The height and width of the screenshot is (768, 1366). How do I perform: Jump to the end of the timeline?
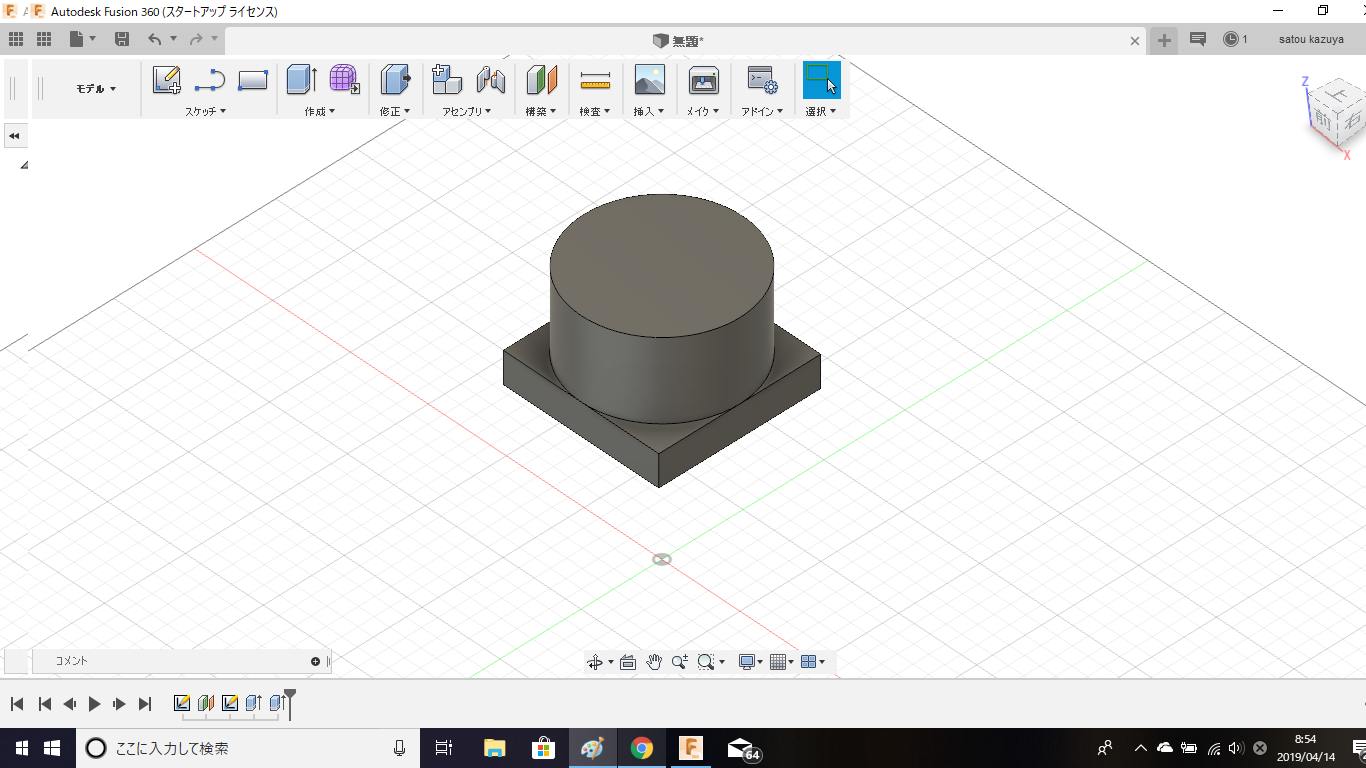145,704
